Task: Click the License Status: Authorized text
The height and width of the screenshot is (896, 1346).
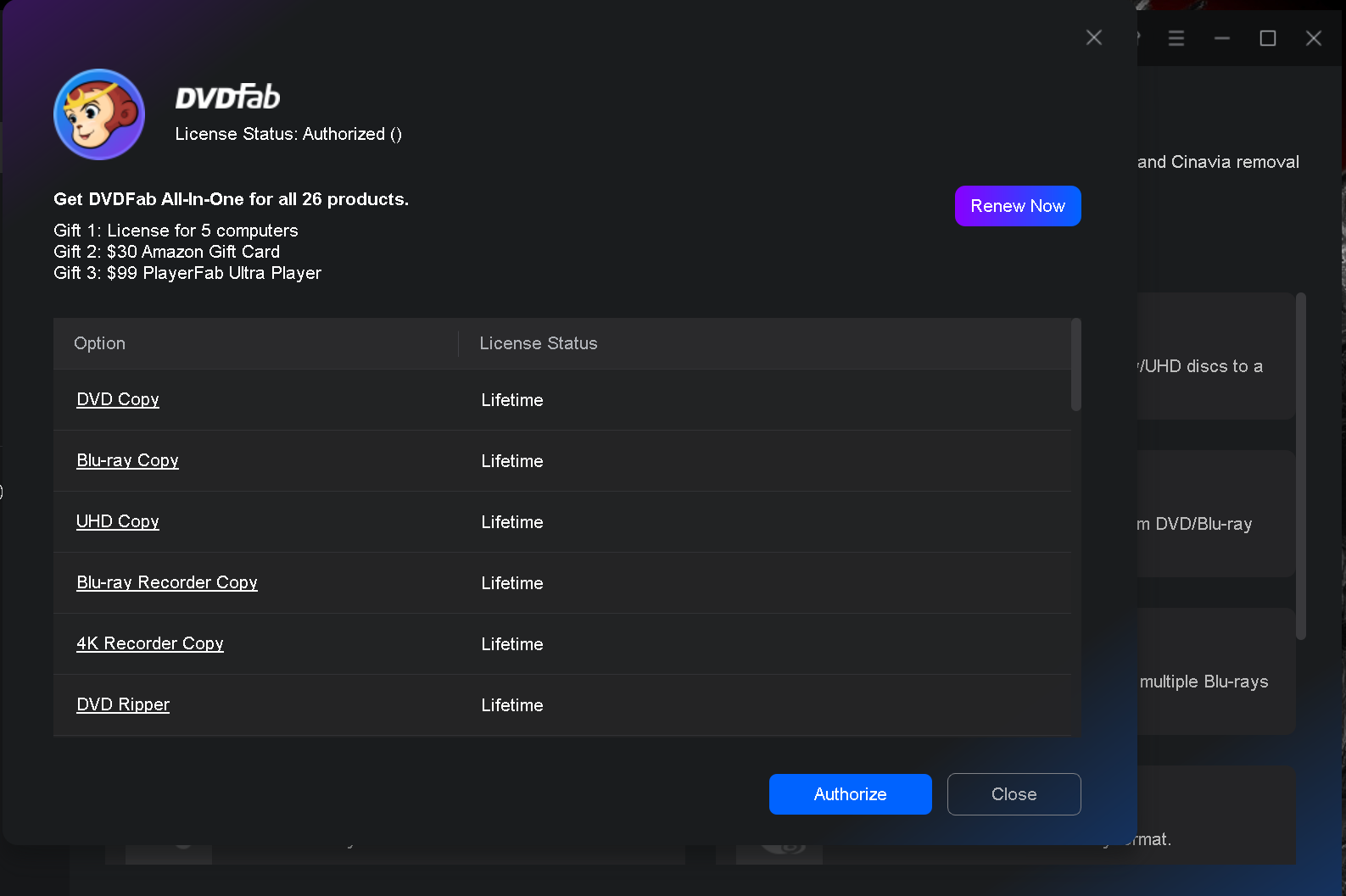Action: point(288,134)
